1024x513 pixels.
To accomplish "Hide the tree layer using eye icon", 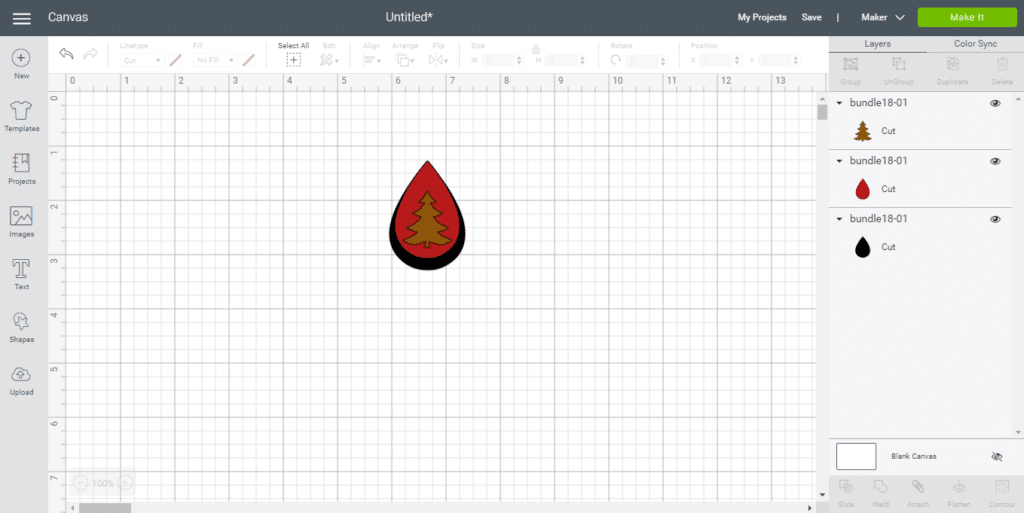I will [995, 103].
